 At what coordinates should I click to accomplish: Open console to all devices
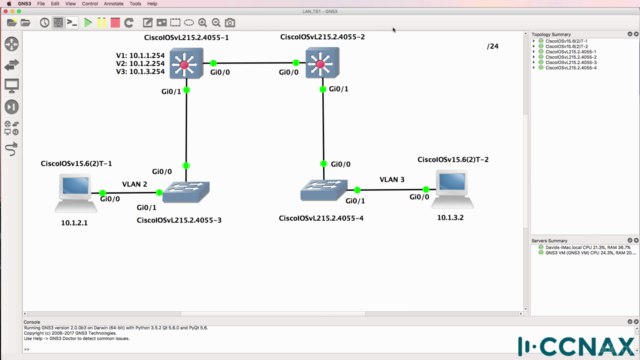pos(72,22)
